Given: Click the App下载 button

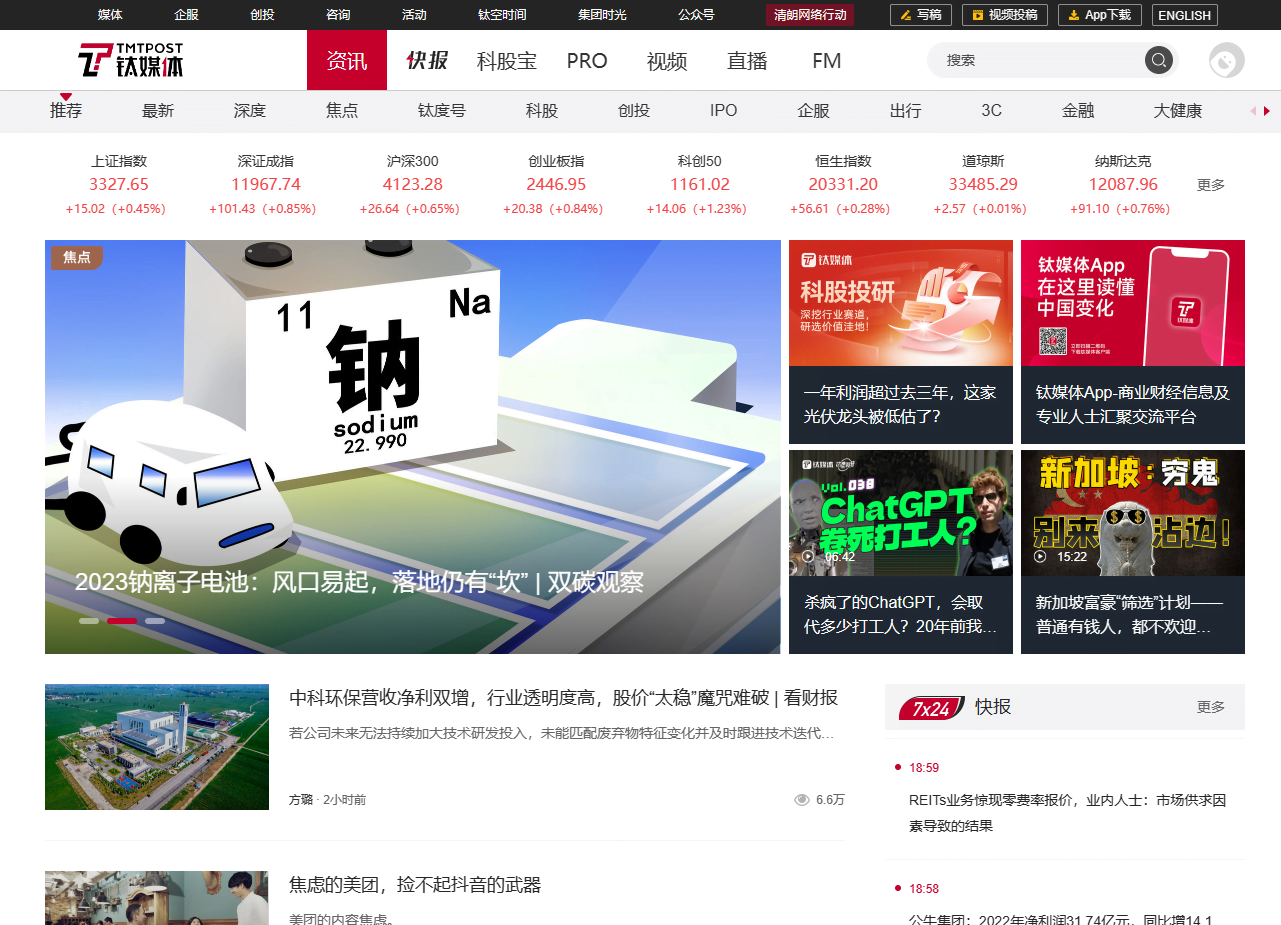Looking at the screenshot, I should coord(1099,15).
